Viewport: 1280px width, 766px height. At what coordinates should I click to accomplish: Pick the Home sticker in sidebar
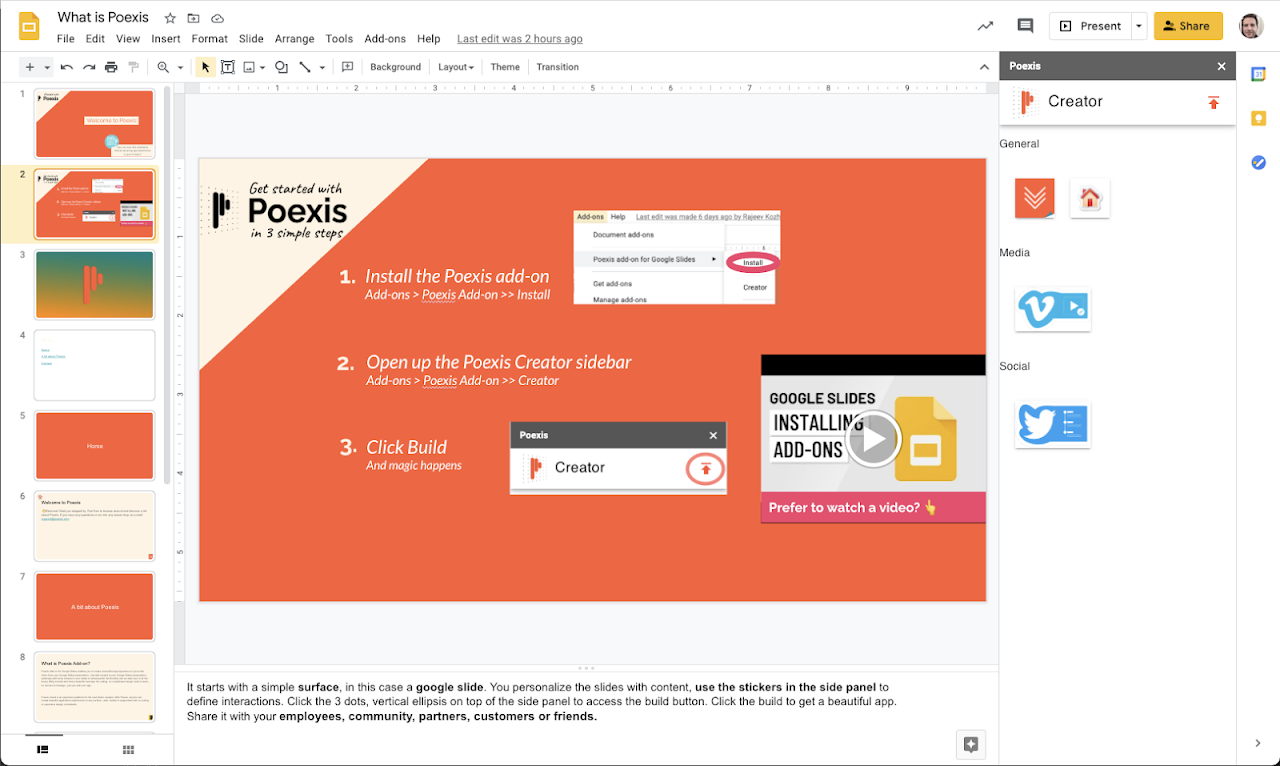(1090, 198)
